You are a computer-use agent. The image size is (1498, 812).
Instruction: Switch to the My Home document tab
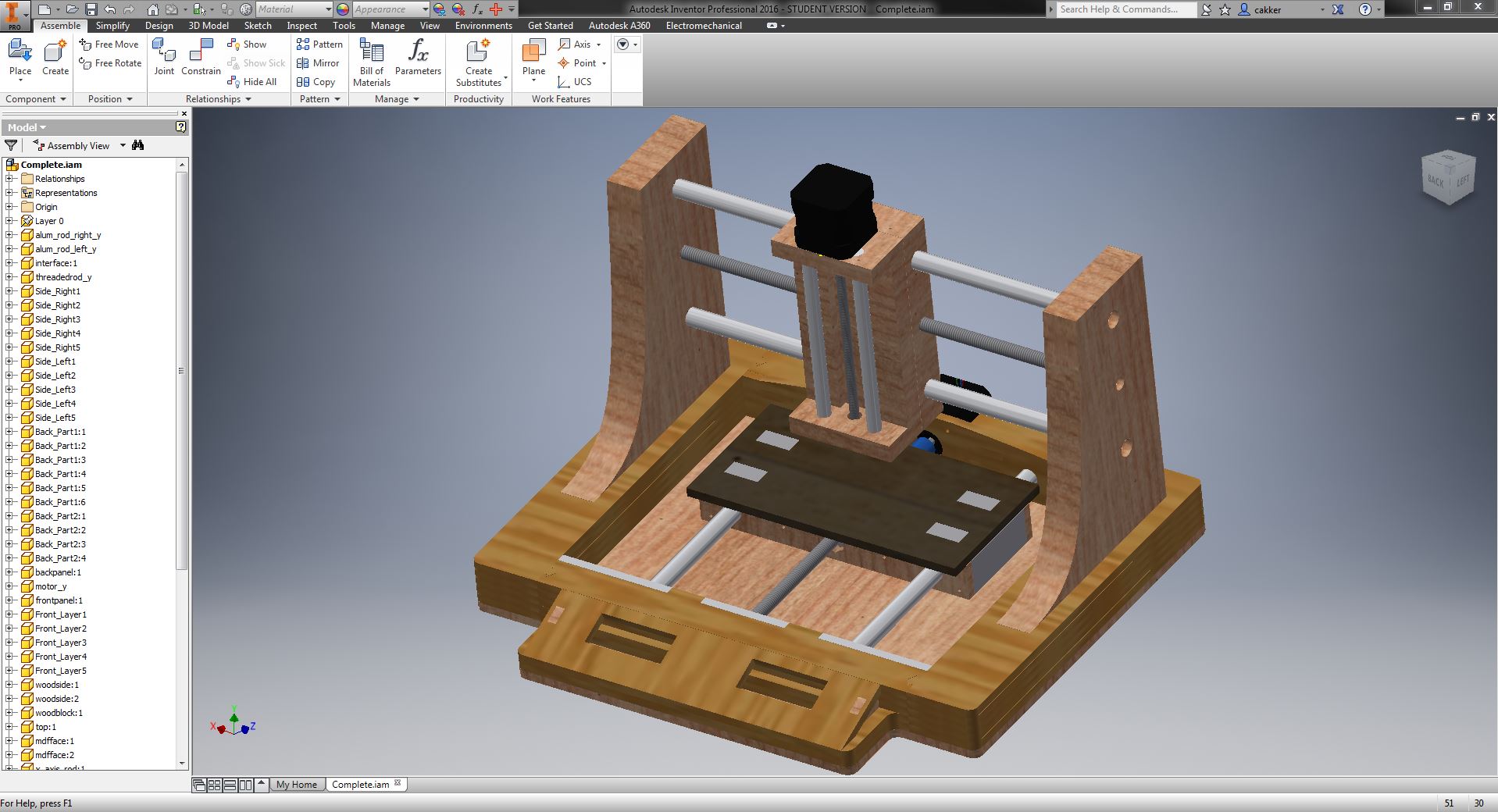pos(297,785)
